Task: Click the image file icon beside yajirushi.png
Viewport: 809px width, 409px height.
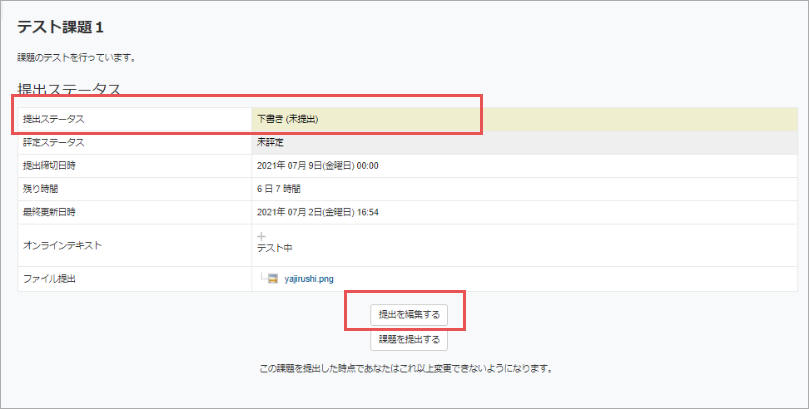Action: pyautogui.click(x=272, y=278)
